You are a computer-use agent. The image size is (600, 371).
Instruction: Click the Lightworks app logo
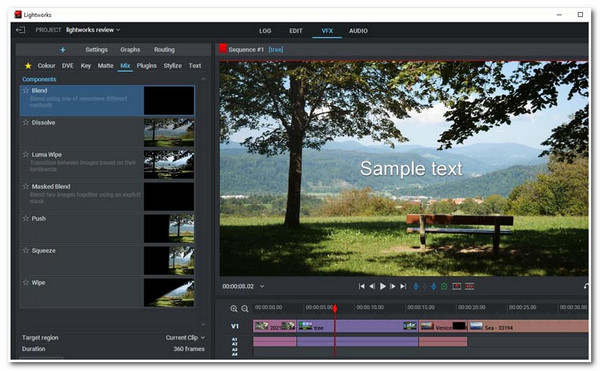point(18,15)
